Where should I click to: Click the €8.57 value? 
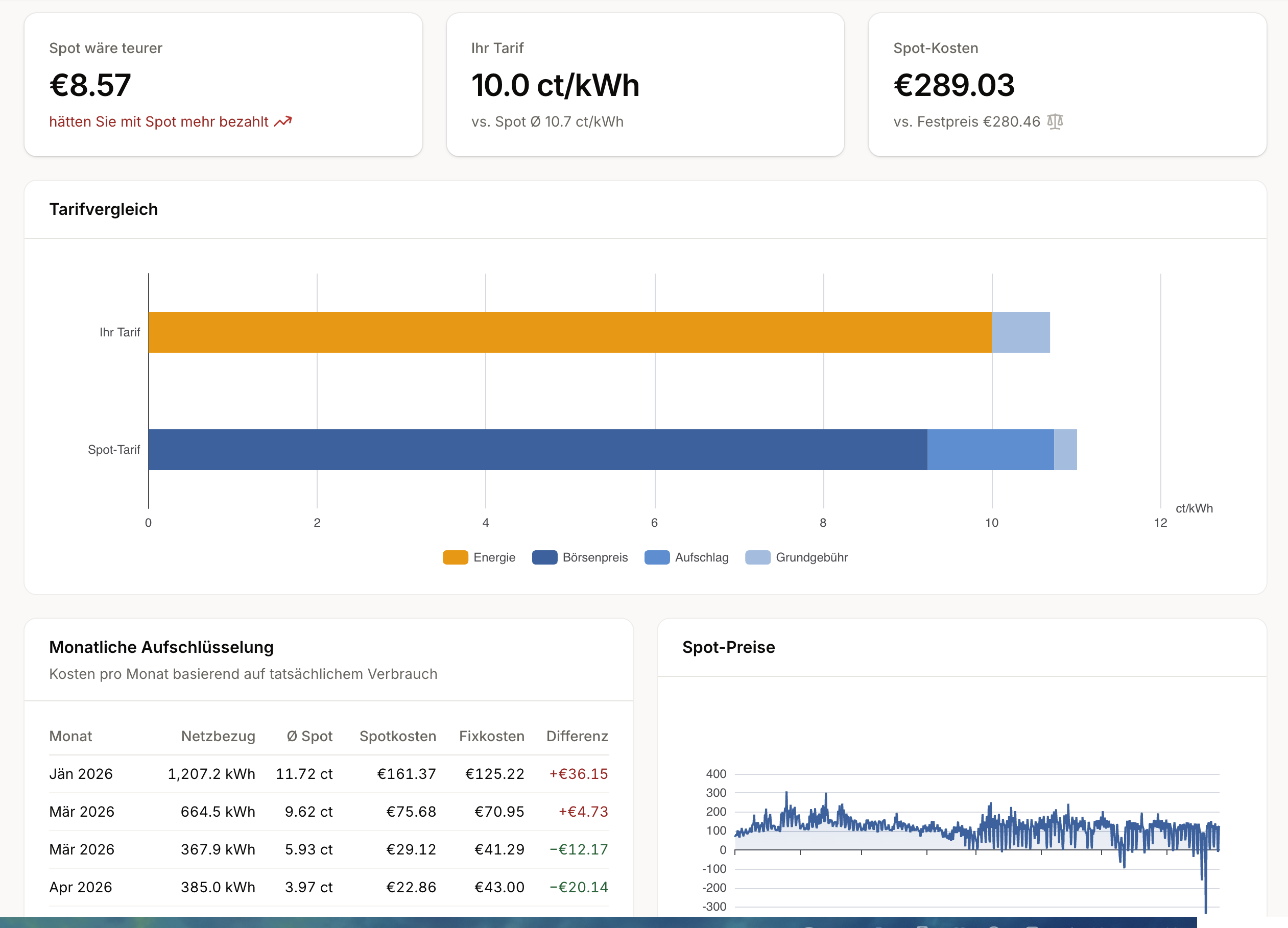click(90, 85)
